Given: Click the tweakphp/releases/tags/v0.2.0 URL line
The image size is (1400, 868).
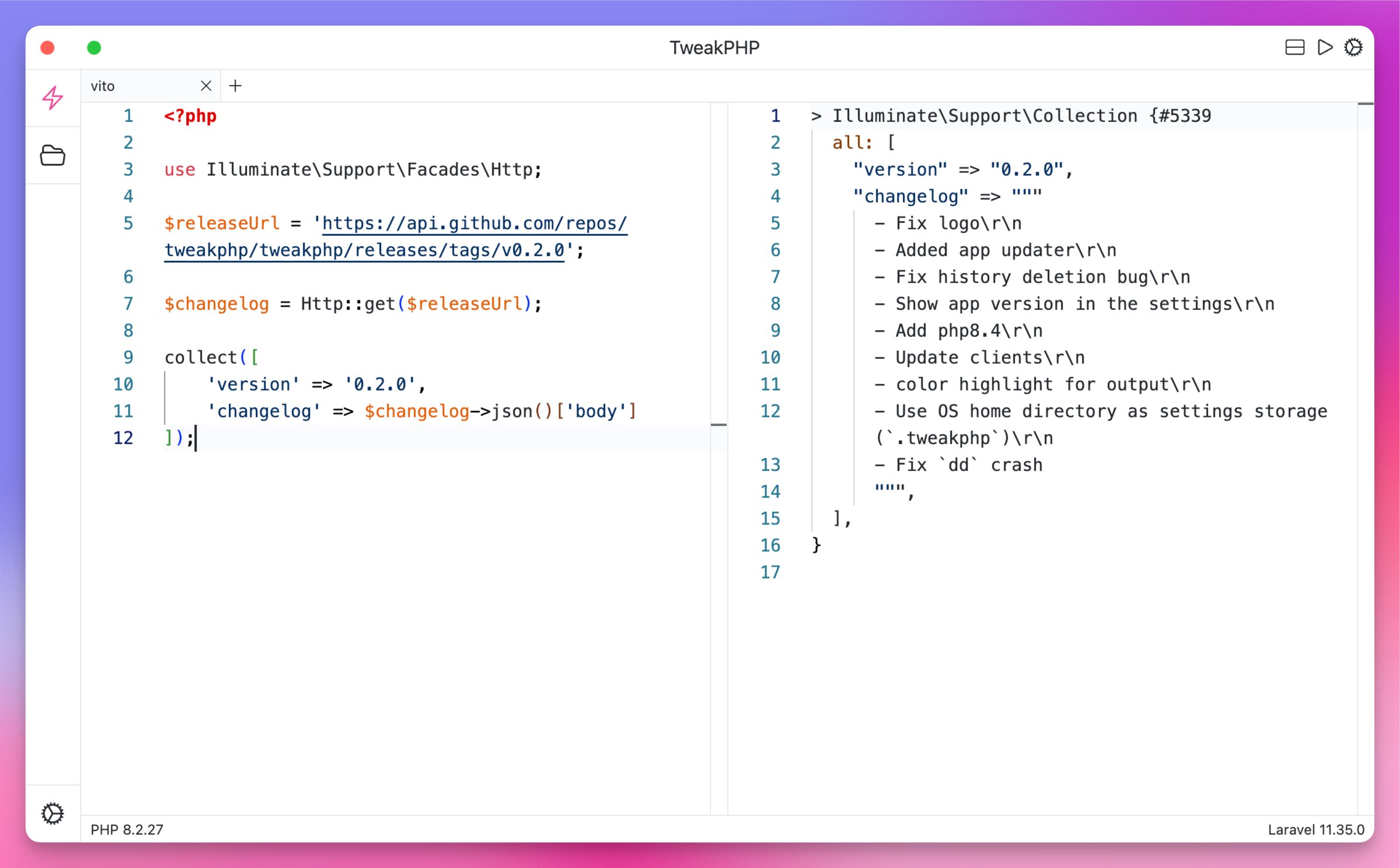Looking at the screenshot, I should click(x=364, y=250).
